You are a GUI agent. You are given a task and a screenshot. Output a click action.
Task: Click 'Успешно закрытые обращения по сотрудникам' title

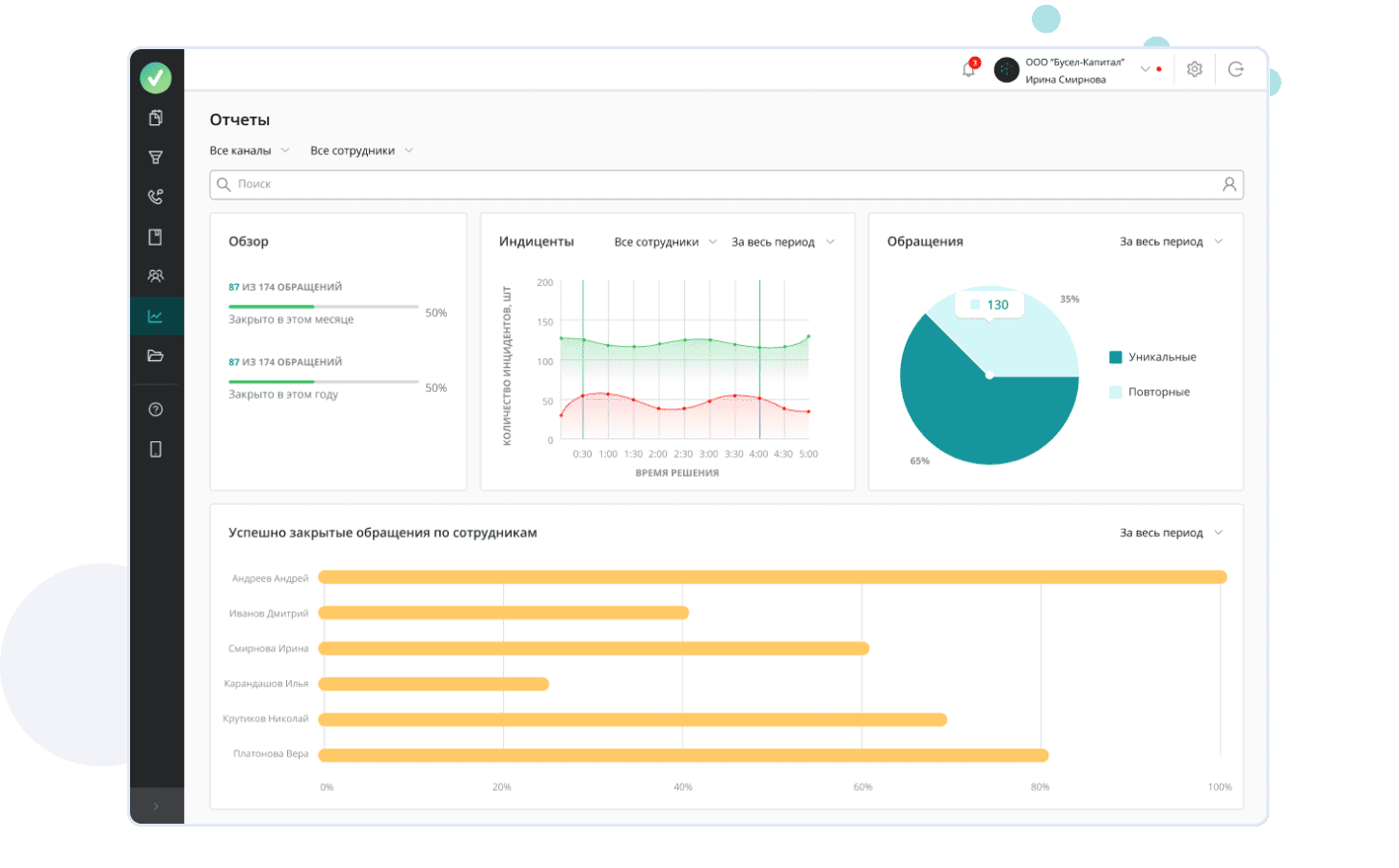coord(383,533)
